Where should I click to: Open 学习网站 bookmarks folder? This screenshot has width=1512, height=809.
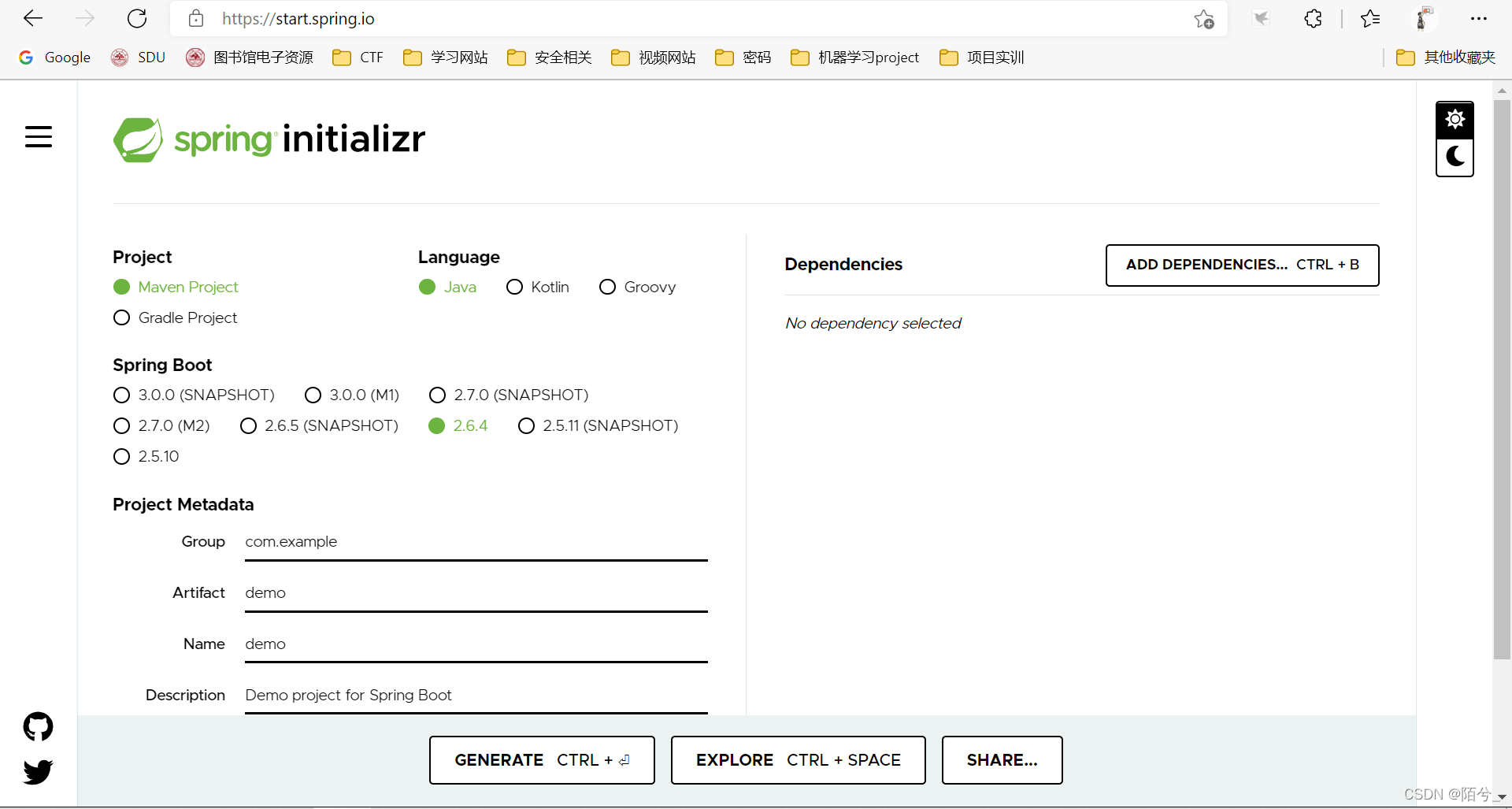[x=445, y=58]
